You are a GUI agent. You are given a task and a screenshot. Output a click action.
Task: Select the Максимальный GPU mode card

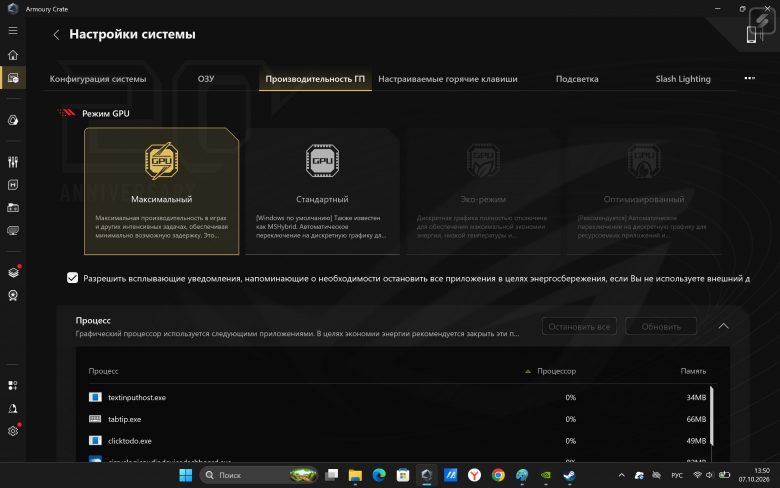tap(162, 192)
